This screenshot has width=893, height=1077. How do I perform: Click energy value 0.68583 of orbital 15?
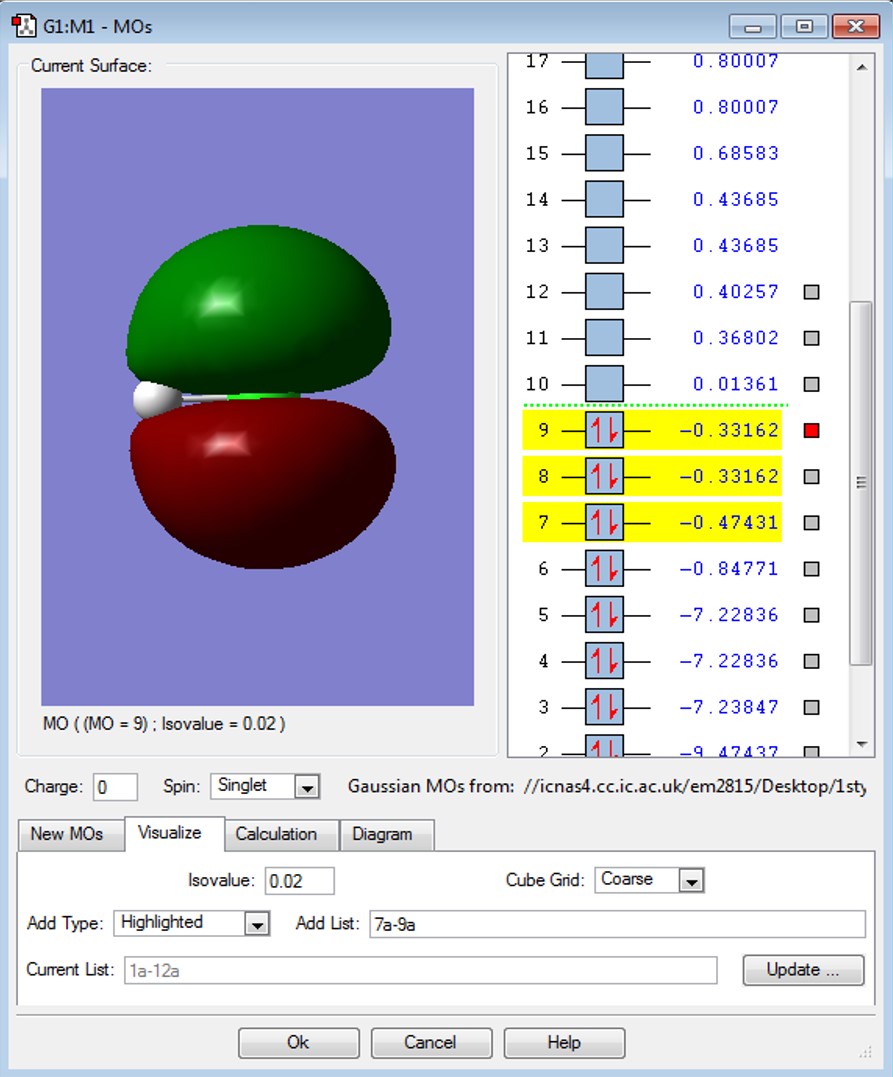tap(735, 153)
